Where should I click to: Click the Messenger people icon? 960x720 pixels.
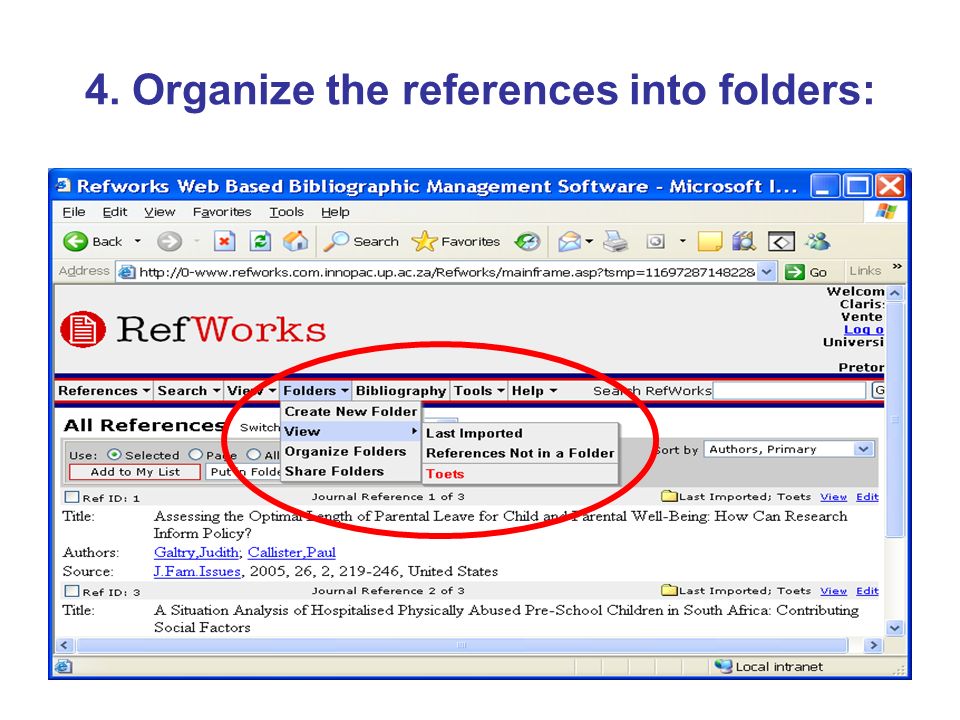coord(817,241)
